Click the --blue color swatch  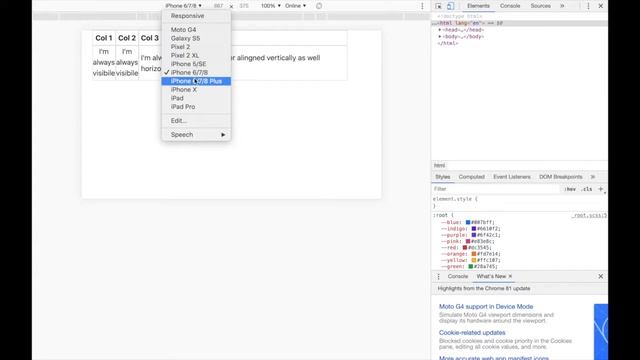[468, 222]
